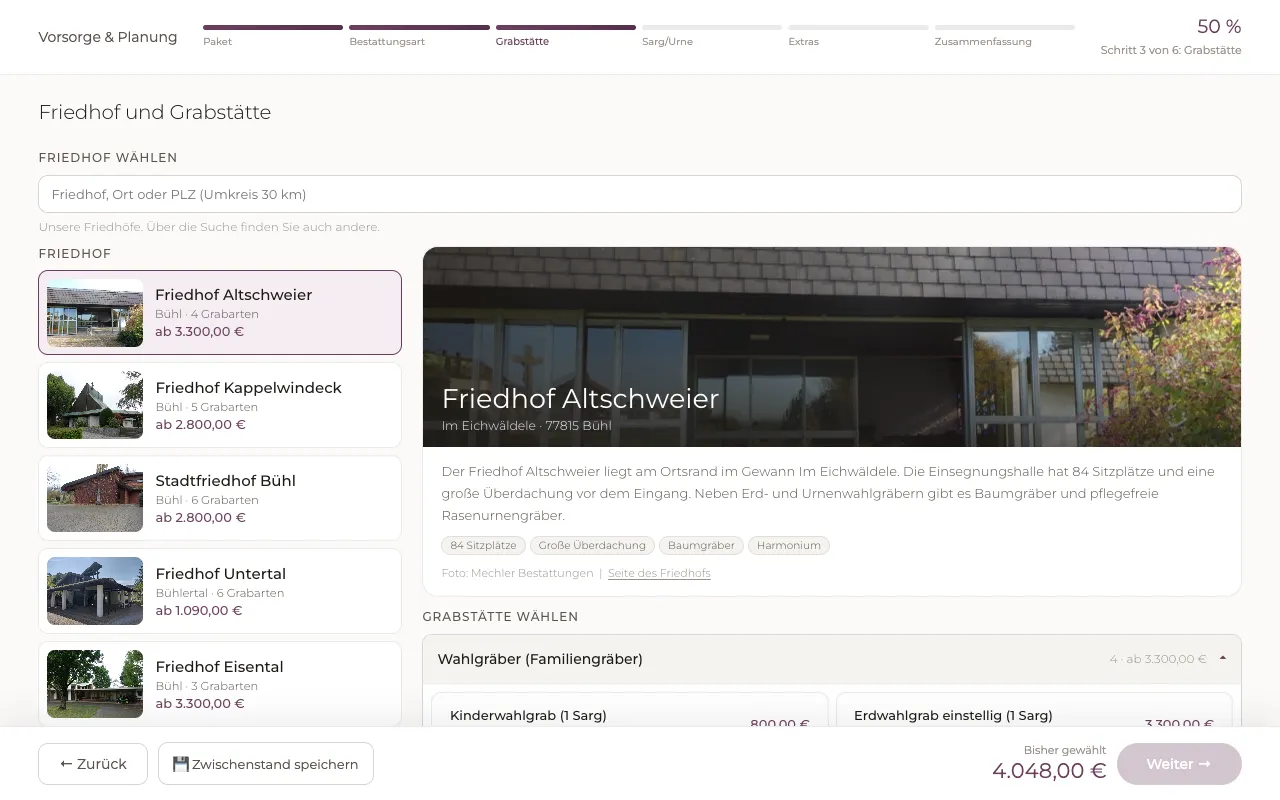Click the floppy disk save icon
This screenshot has width=1280, height=800.
coord(181,764)
